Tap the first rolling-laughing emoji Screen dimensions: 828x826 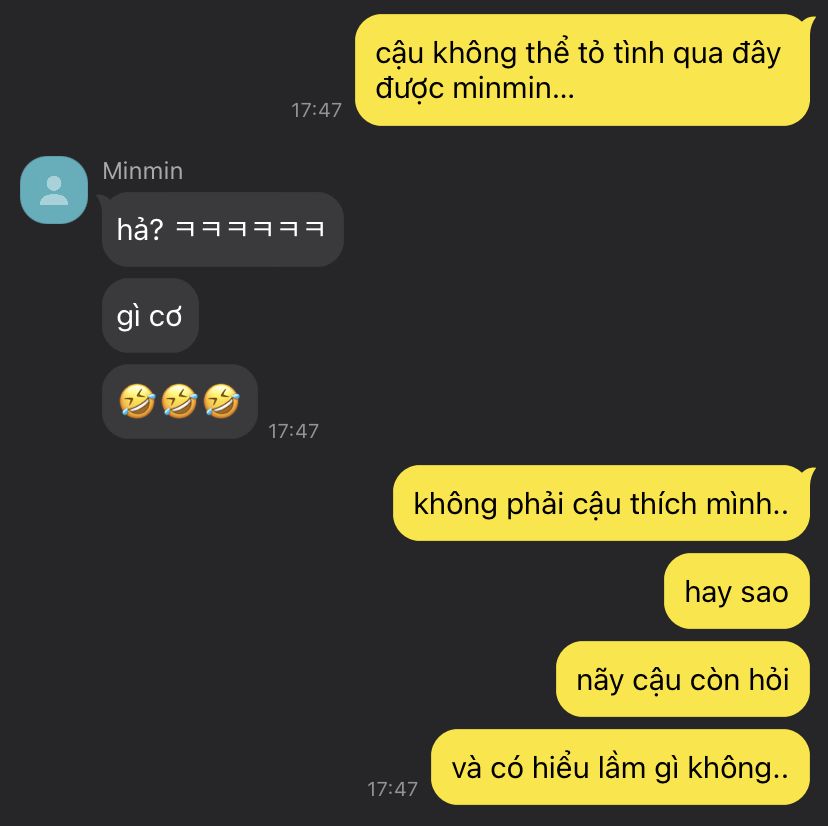(x=137, y=401)
